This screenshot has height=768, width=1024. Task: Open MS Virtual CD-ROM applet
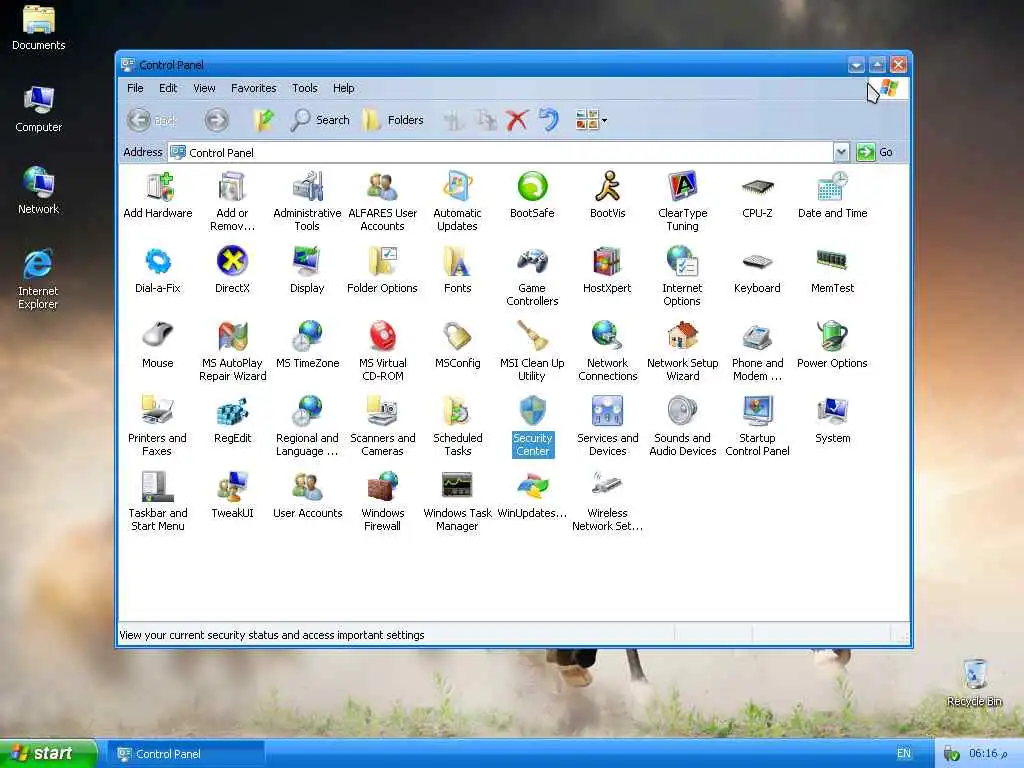point(382,351)
